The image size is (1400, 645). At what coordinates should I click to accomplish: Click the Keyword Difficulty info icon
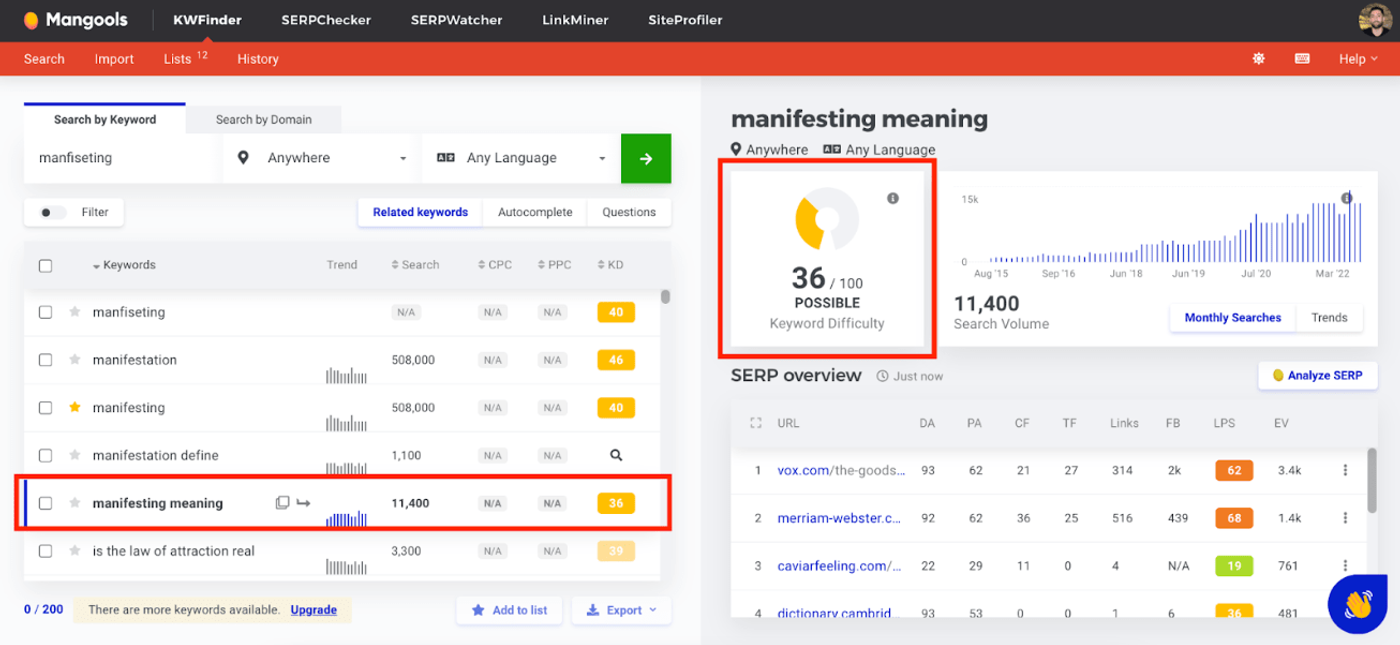pos(893,198)
